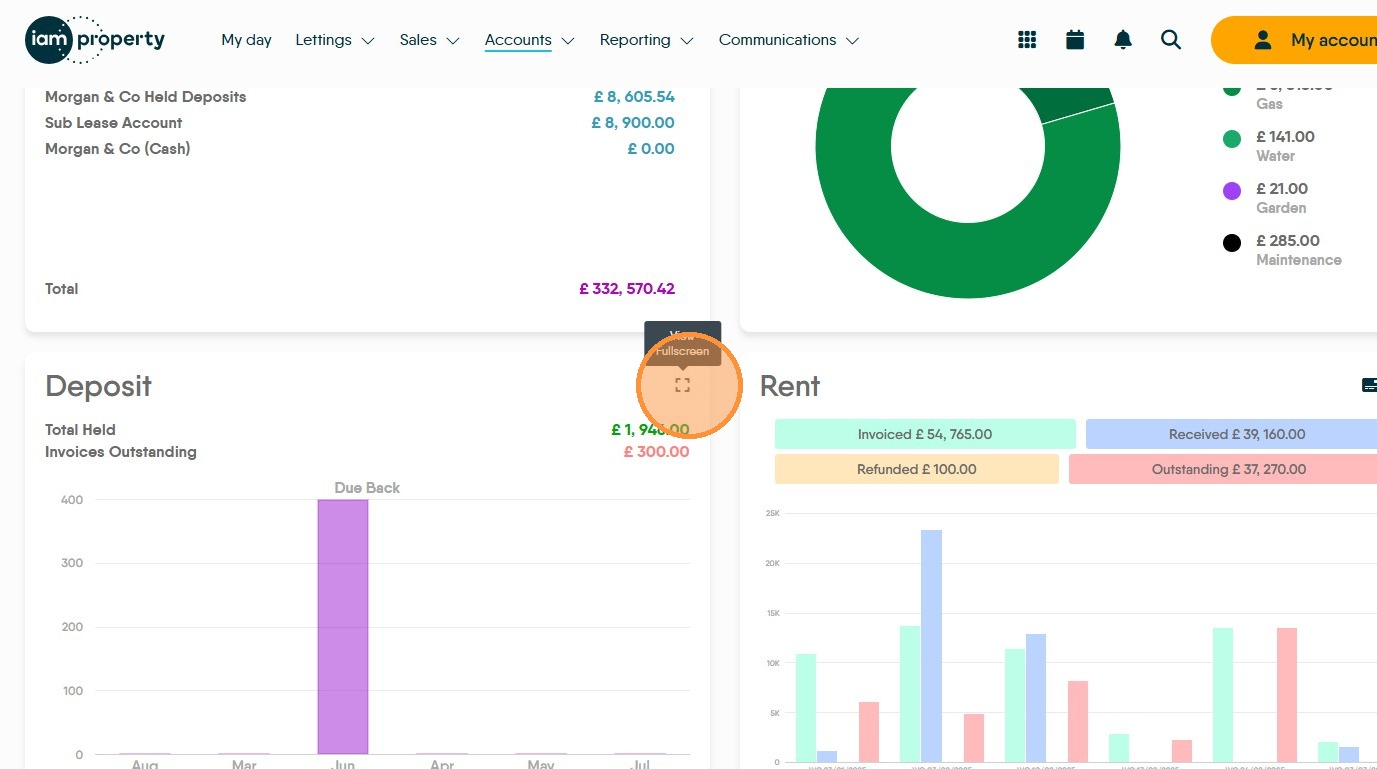Click the £ 21.00 Garden legend value
The image size is (1377, 769).
1282,189
